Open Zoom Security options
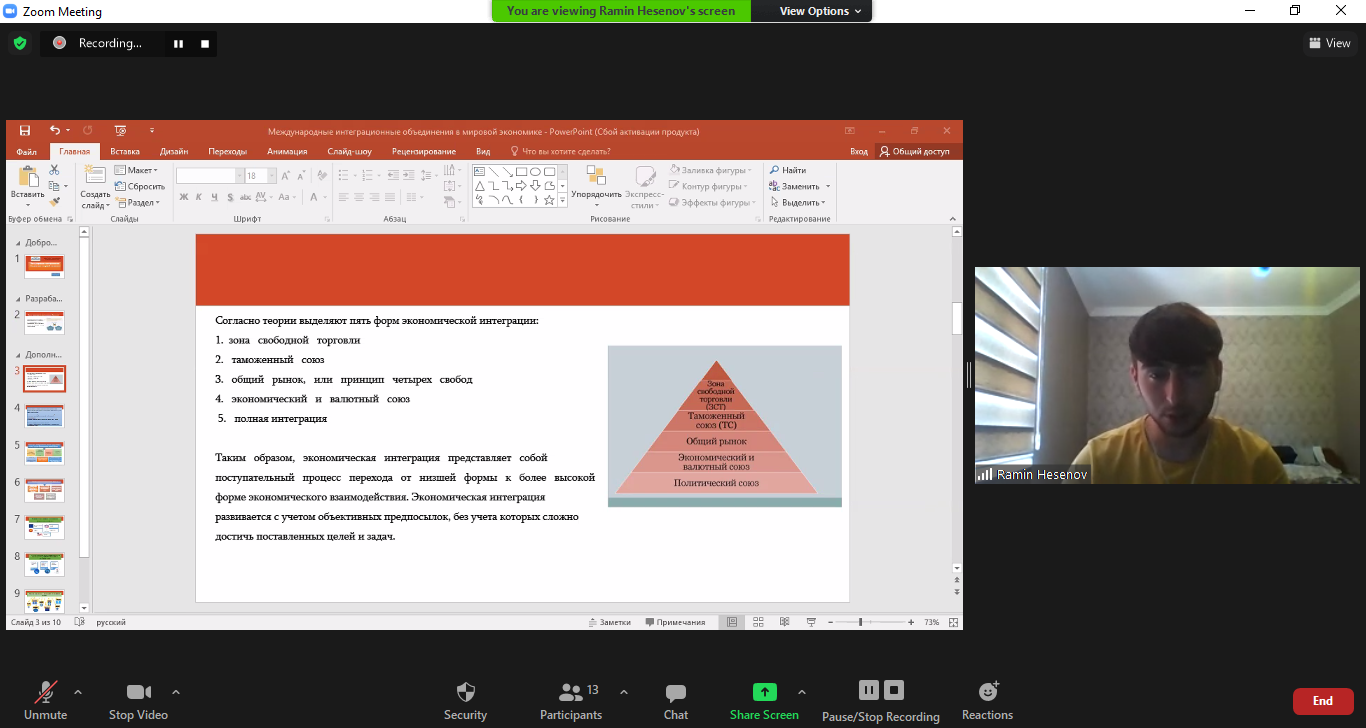The width and height of the screenshot is (1366, 728). click(x=465, y=701)
